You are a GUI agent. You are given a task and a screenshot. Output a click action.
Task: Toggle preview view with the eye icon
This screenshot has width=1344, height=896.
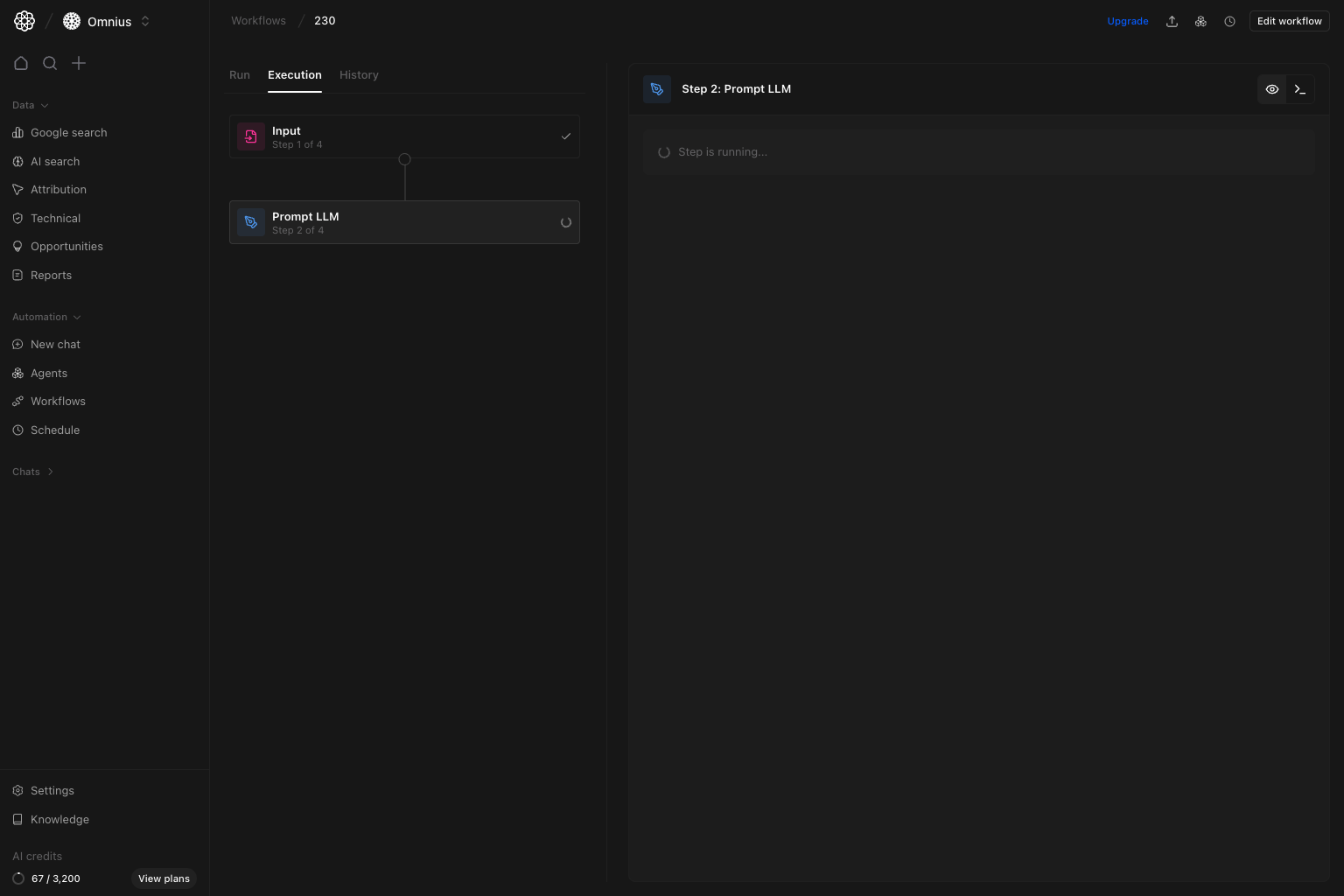[x=1272, y=88]
